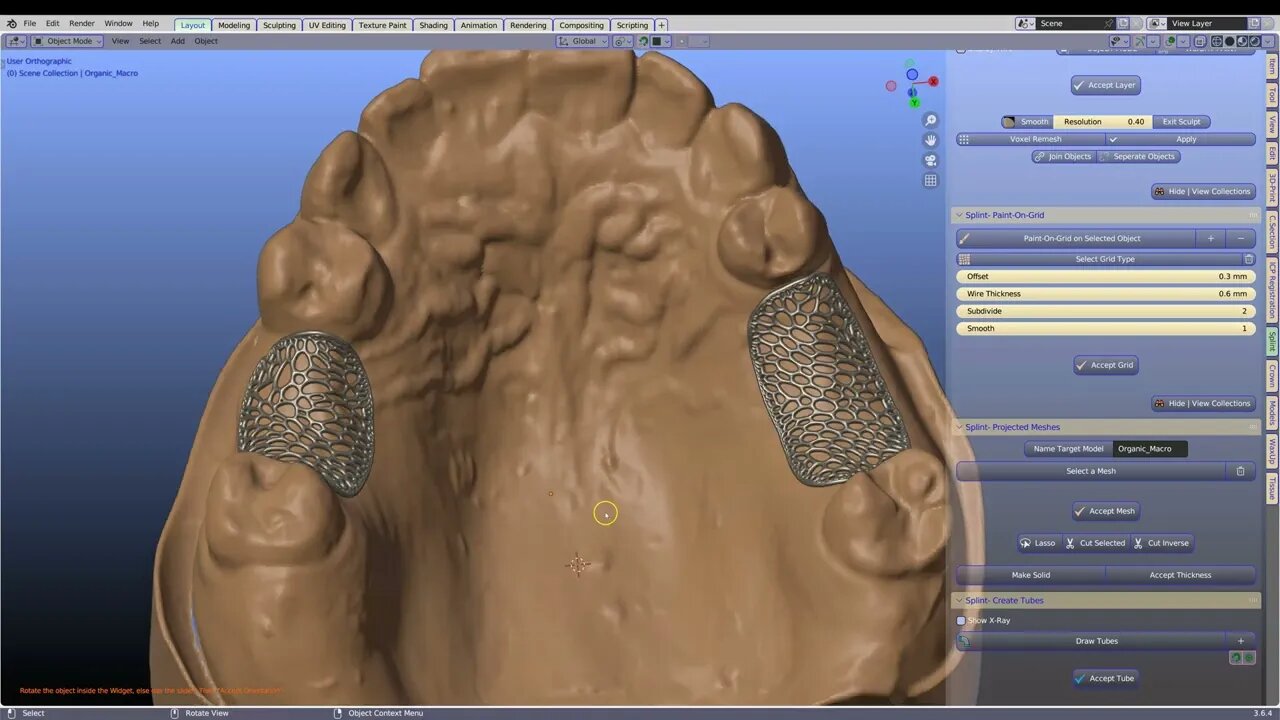1280x720 pixels.
Task: Click minus button next to Paint-On-Grid
Action: pos(1241,238)
